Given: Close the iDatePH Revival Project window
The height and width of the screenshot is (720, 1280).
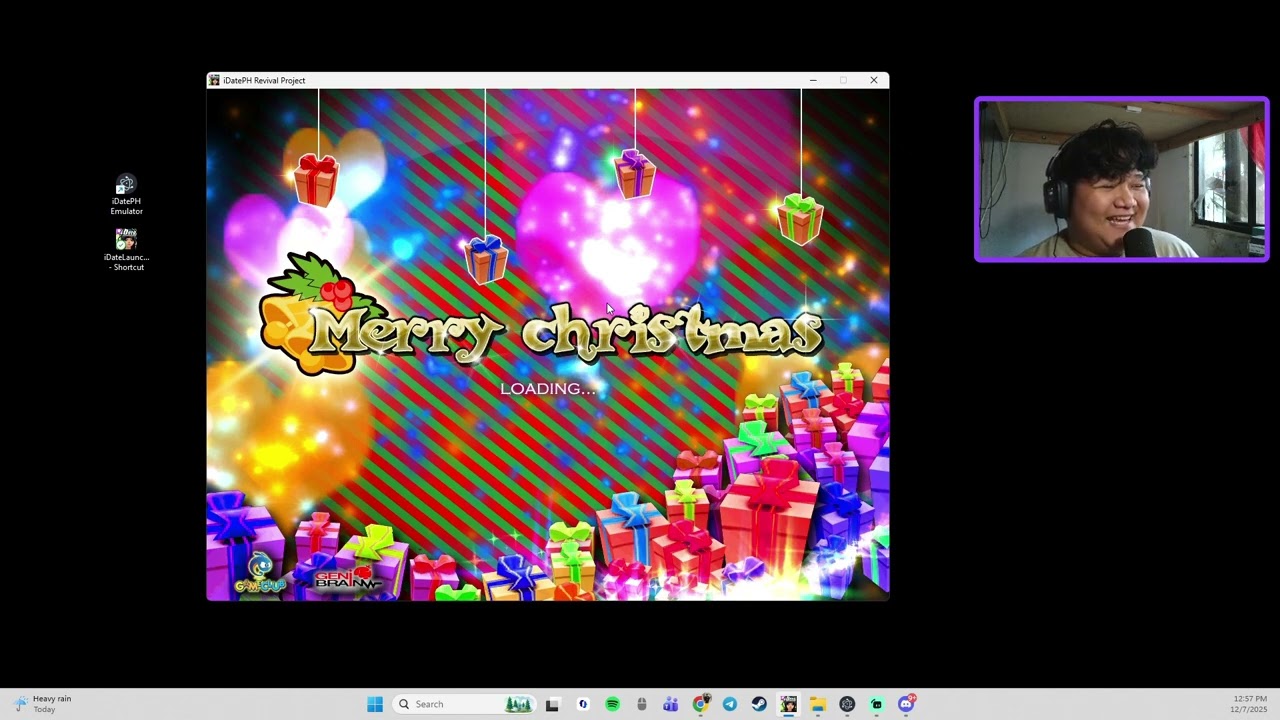Looking at the screenshot, I should tap(874, 80).
